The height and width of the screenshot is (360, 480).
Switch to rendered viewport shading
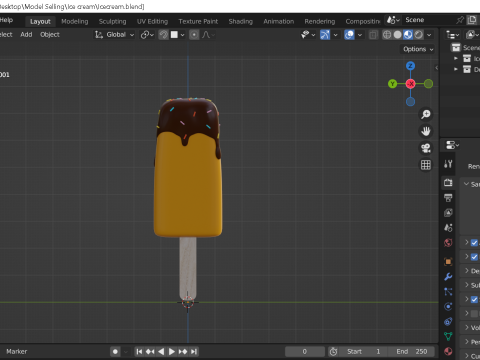(419, 35)
